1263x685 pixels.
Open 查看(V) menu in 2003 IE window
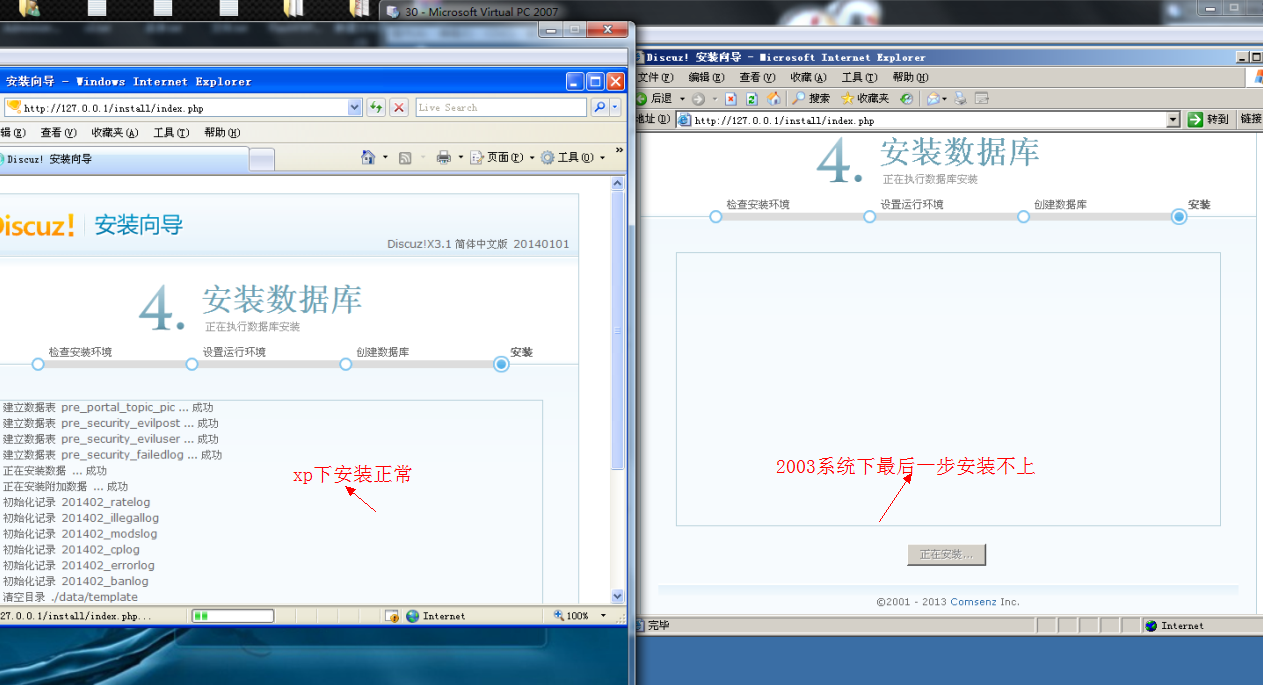(x=757, y=77)
